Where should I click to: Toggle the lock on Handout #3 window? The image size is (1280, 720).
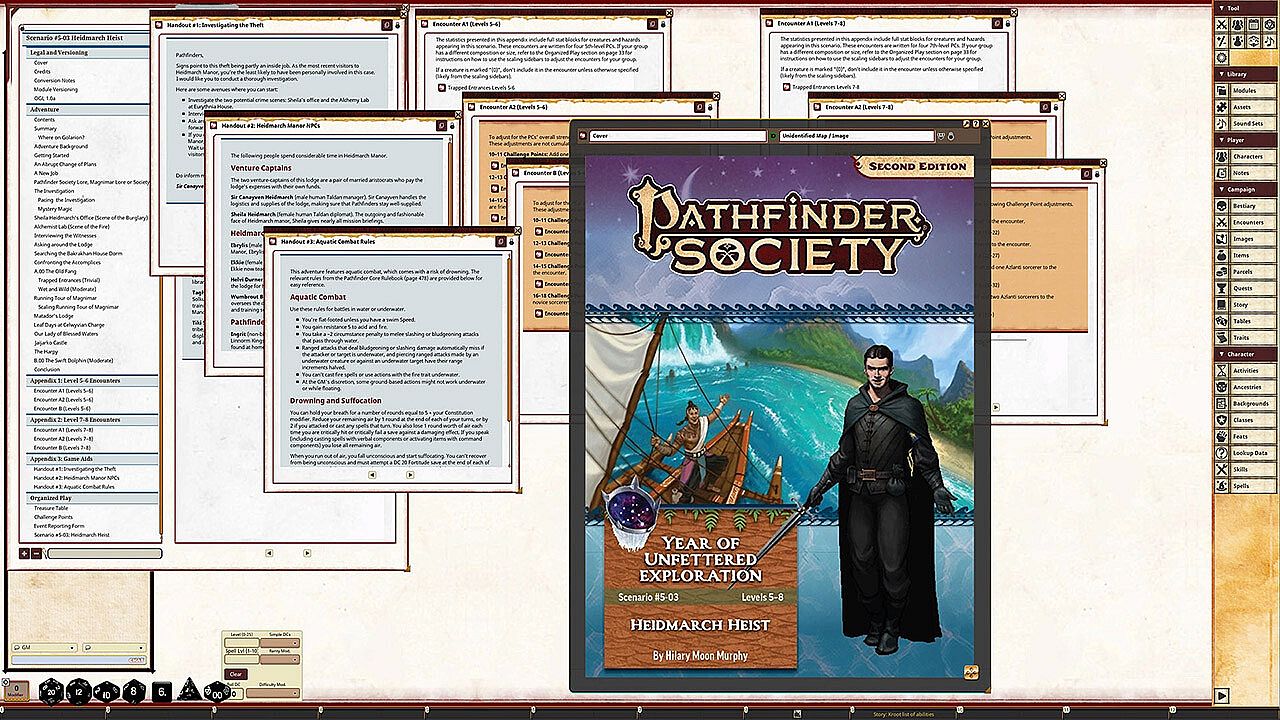click(511, 241)
